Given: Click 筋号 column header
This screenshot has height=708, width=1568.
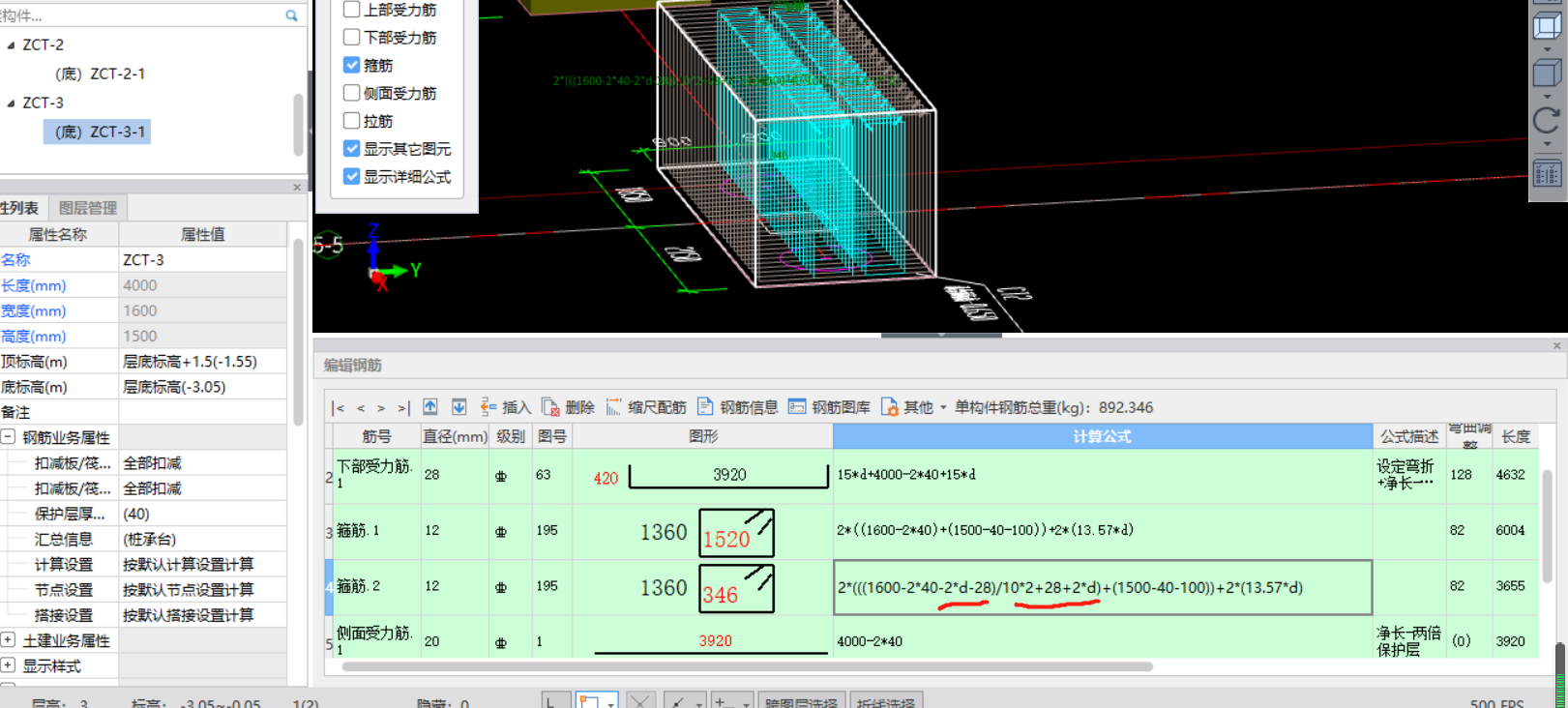Looking at the screenshot, I should coord(377,436).
